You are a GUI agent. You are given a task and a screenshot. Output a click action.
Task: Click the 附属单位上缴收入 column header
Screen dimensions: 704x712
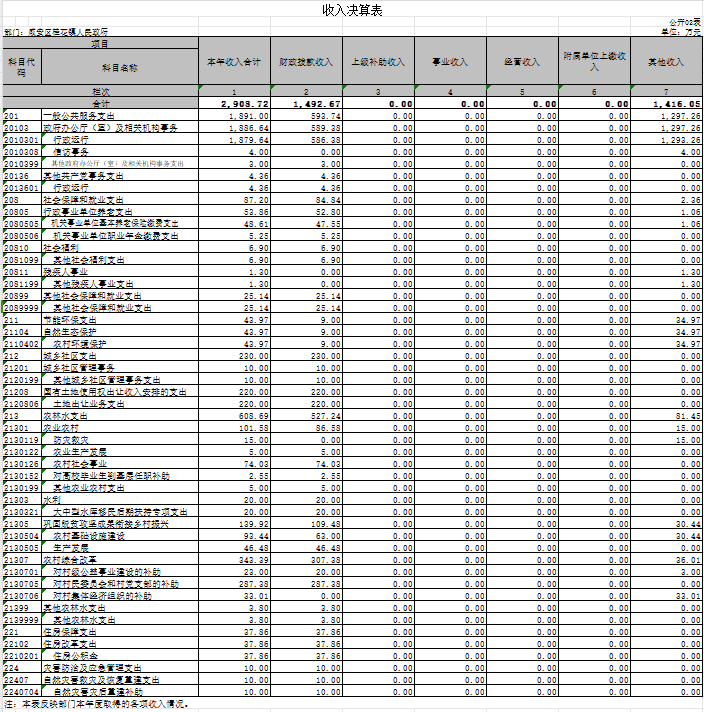tap(595, 61)
